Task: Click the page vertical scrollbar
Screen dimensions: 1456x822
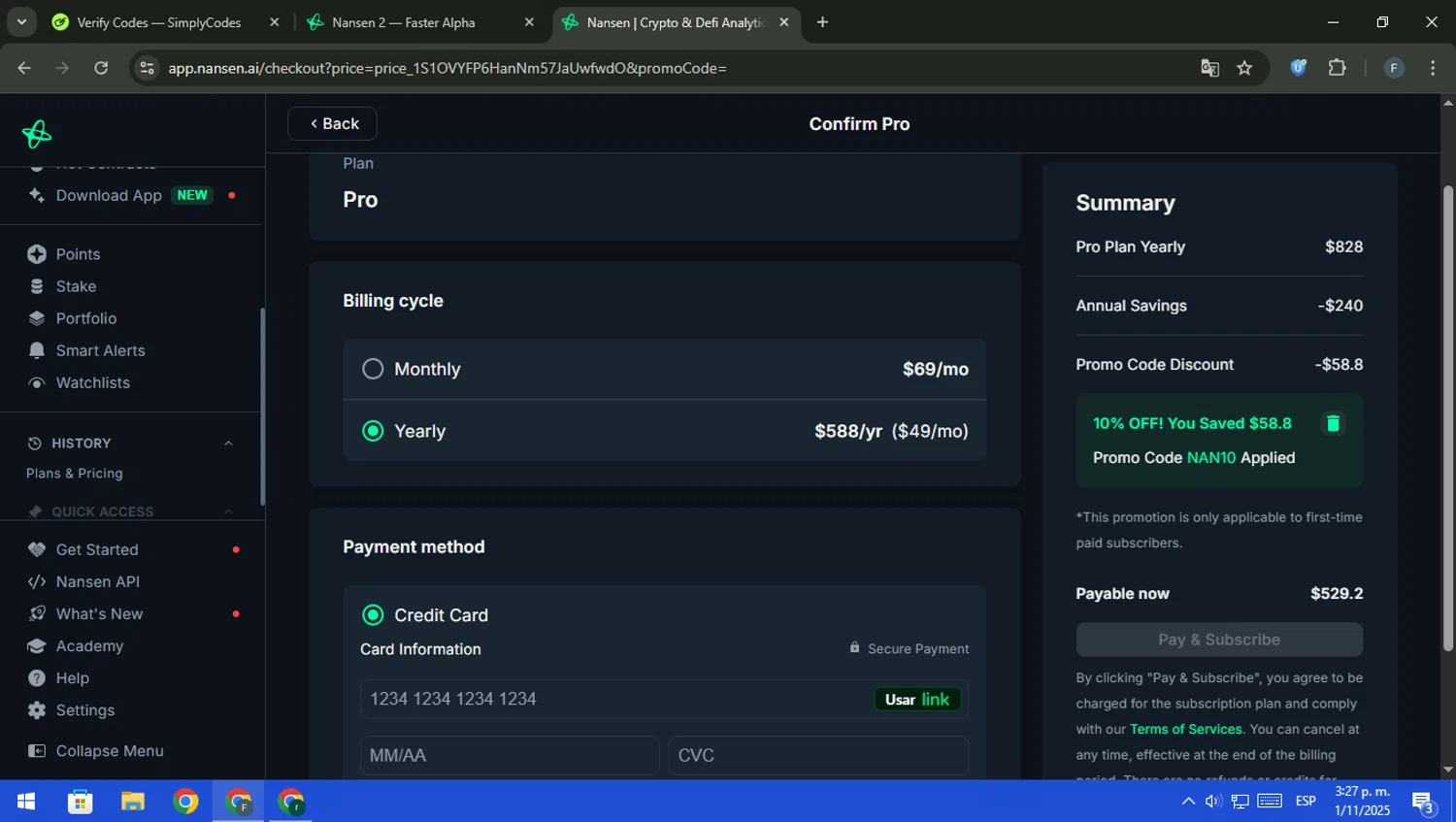Action: [1448, 417]
